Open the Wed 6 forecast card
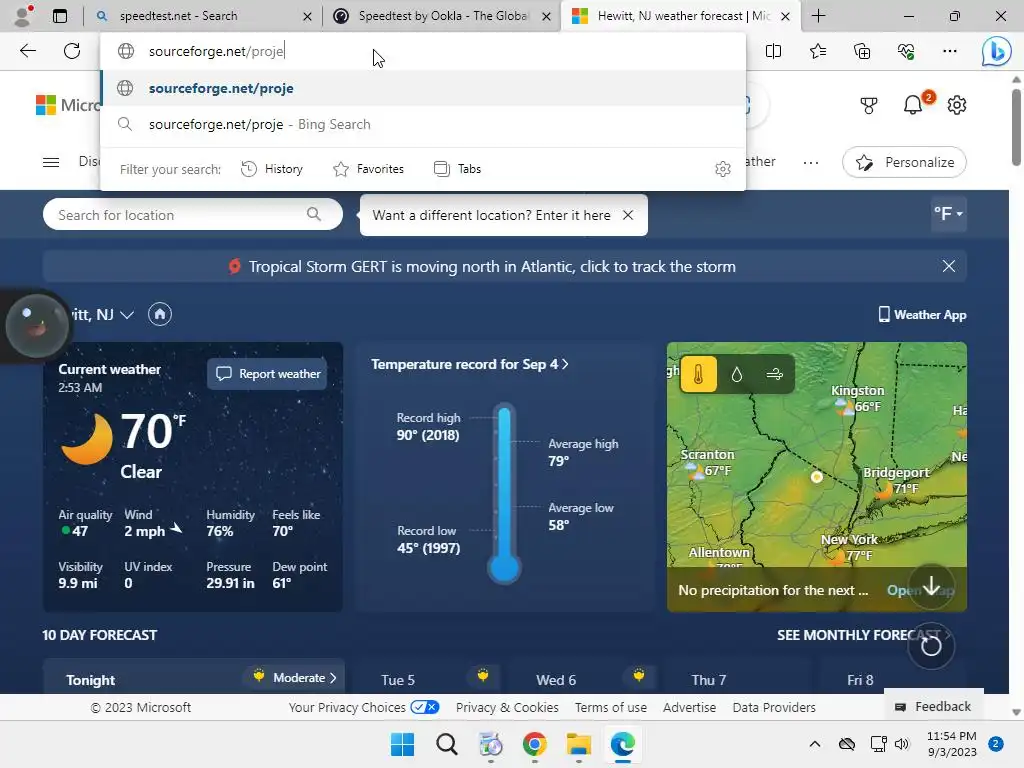The image size is (1024, 768). pyautogui.click(x=584, y=679)
